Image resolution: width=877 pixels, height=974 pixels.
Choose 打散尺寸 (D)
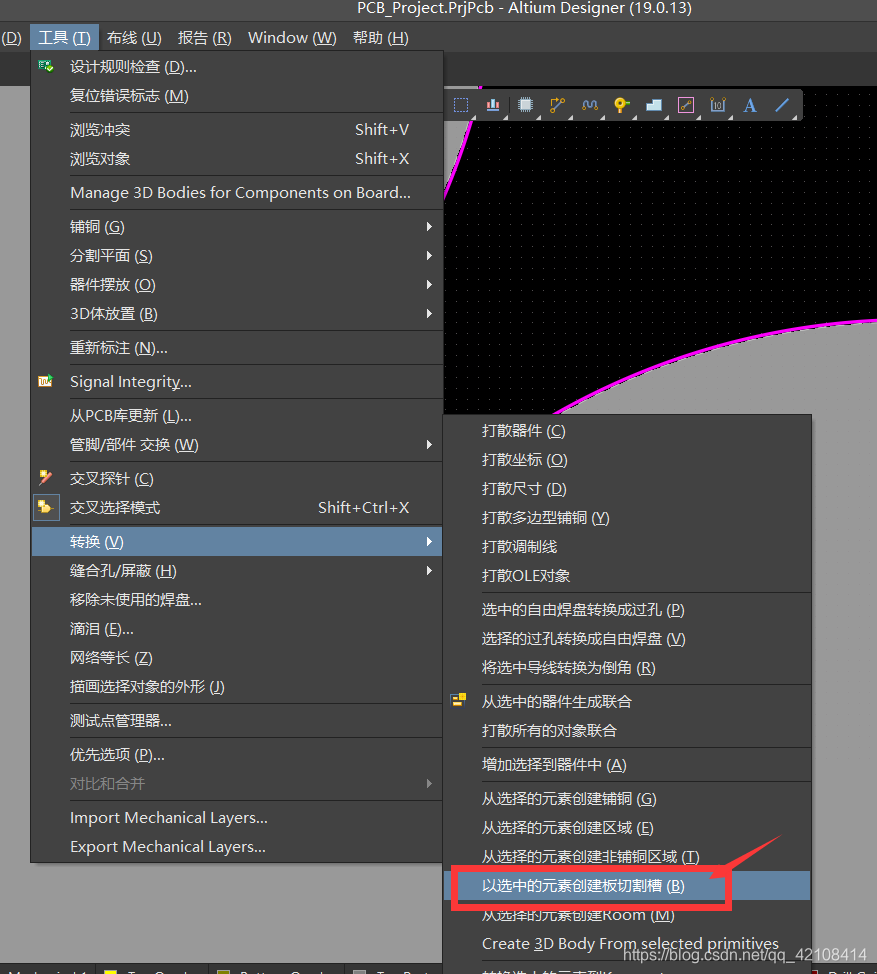coord(627,489)
